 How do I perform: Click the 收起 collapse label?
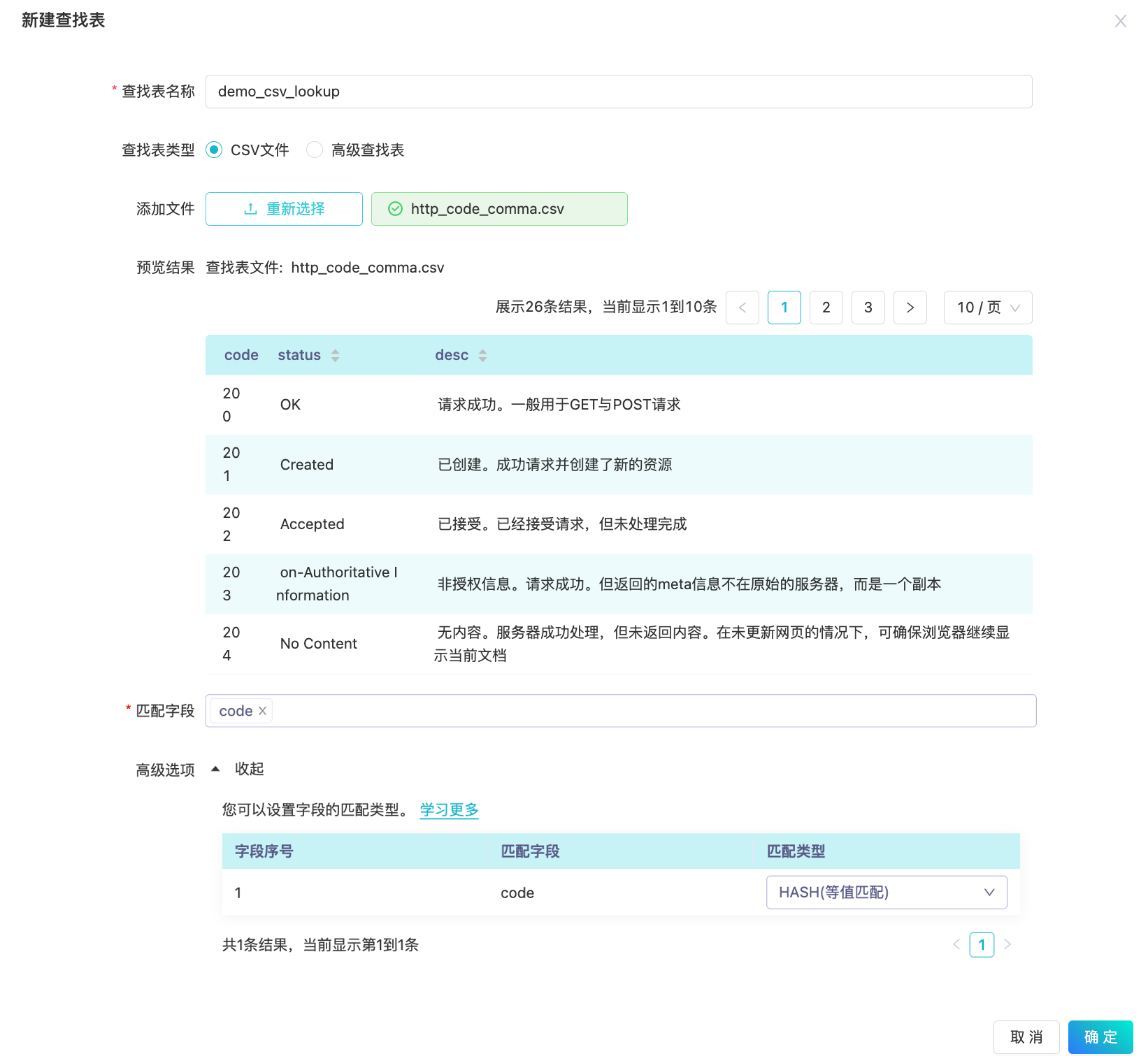pyautogui.click(x=249, y=769)
